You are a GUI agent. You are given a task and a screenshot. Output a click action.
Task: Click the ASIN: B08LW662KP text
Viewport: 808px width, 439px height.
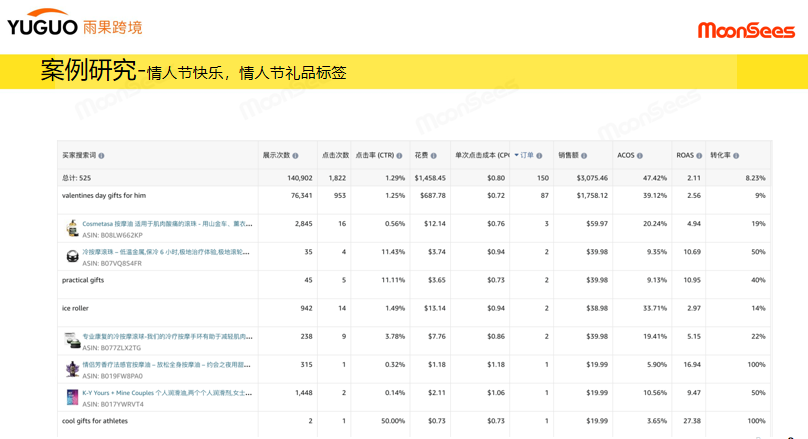pos(112,235)
